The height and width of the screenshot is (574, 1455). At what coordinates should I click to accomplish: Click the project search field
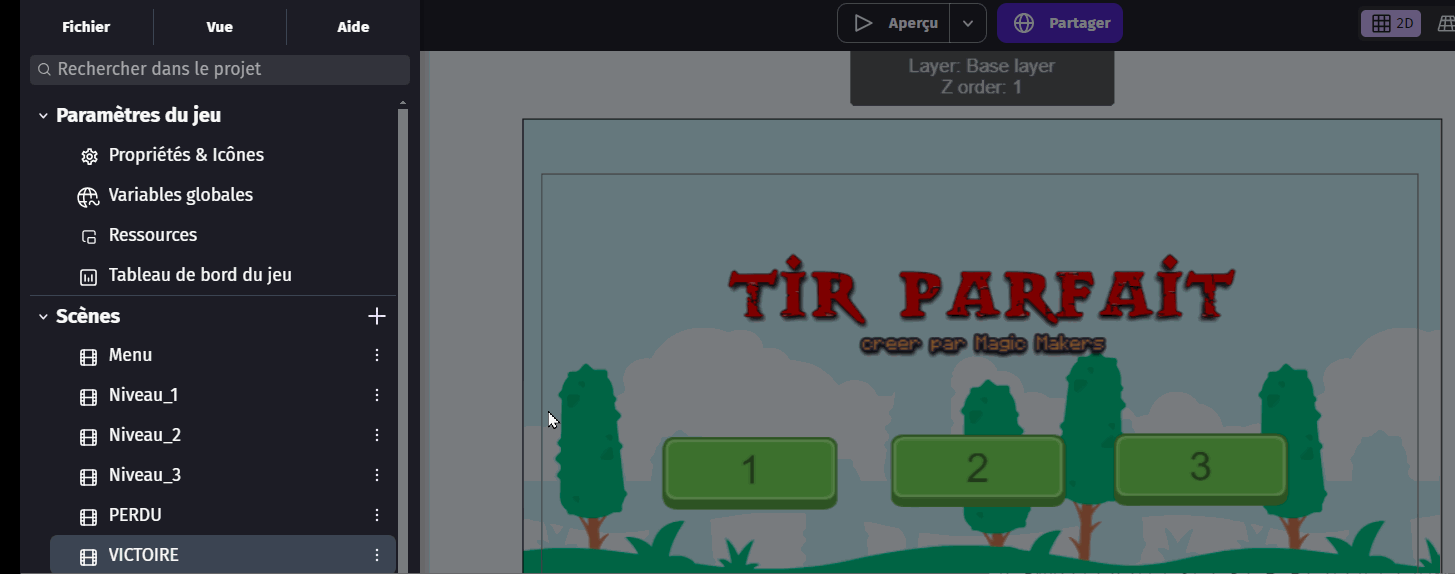pos(220,70)
